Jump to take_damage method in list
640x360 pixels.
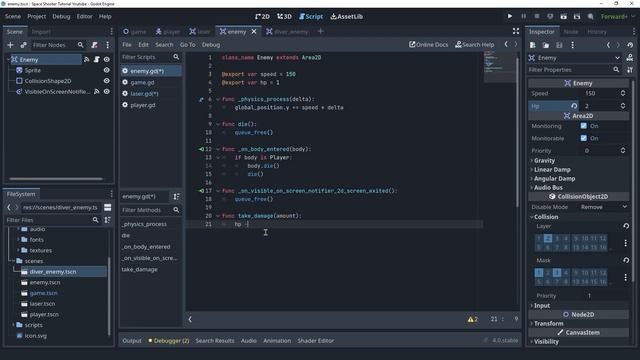tap(140, 269)
